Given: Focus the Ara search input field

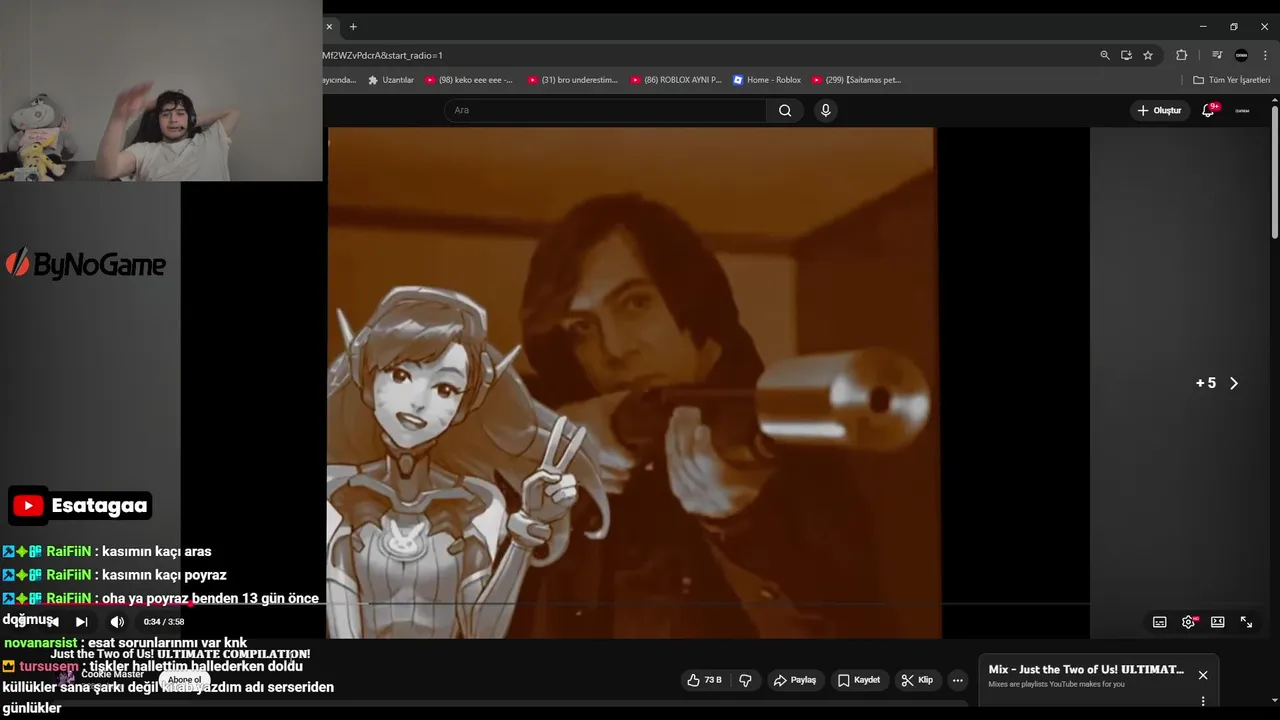Looking at the screenshot, I should tap(608, 110).
